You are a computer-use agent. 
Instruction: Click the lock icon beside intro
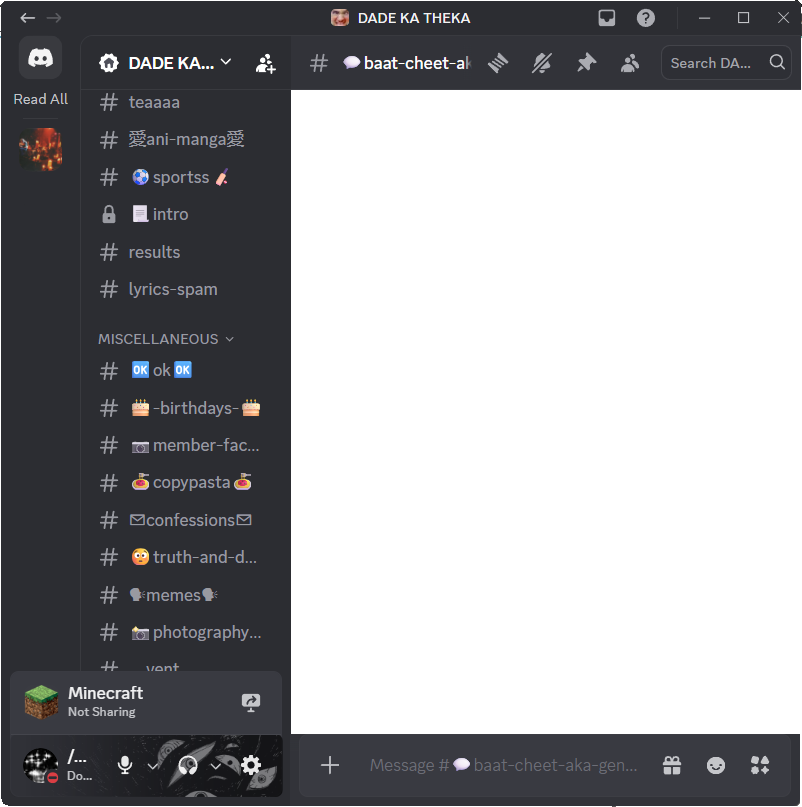tap(109, 214)
